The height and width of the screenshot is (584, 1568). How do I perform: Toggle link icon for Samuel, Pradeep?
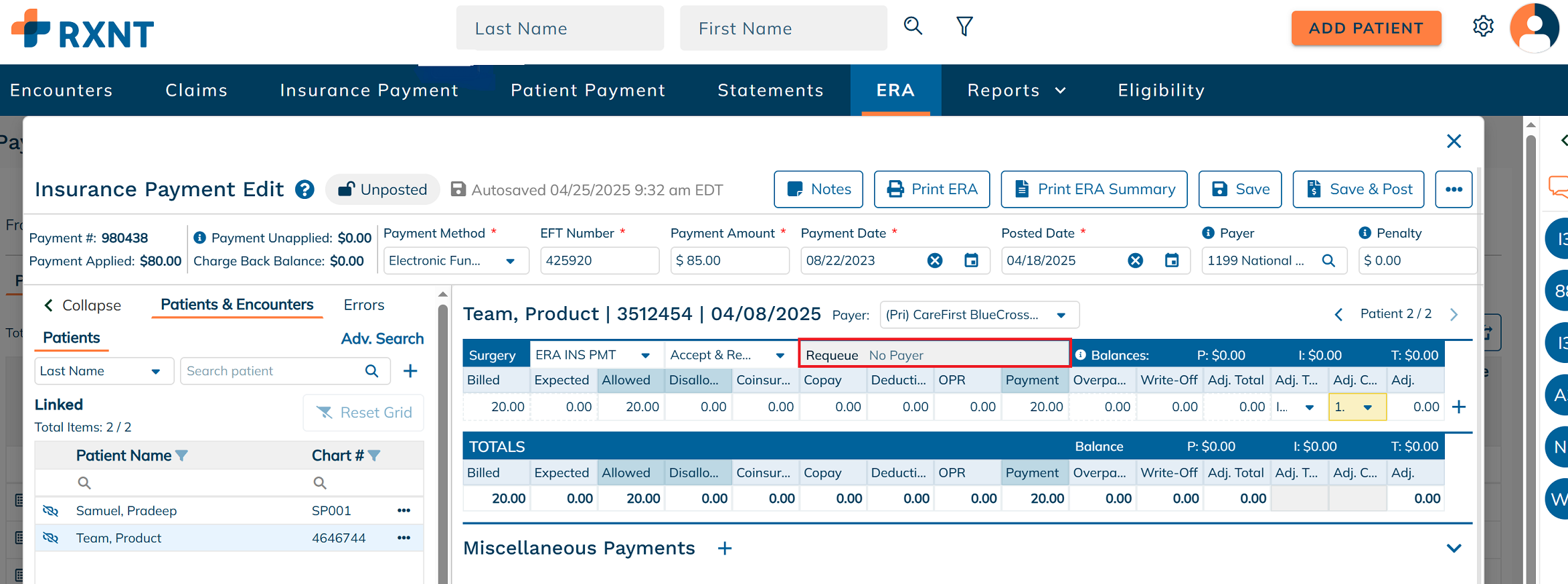[x=51, y=511]
